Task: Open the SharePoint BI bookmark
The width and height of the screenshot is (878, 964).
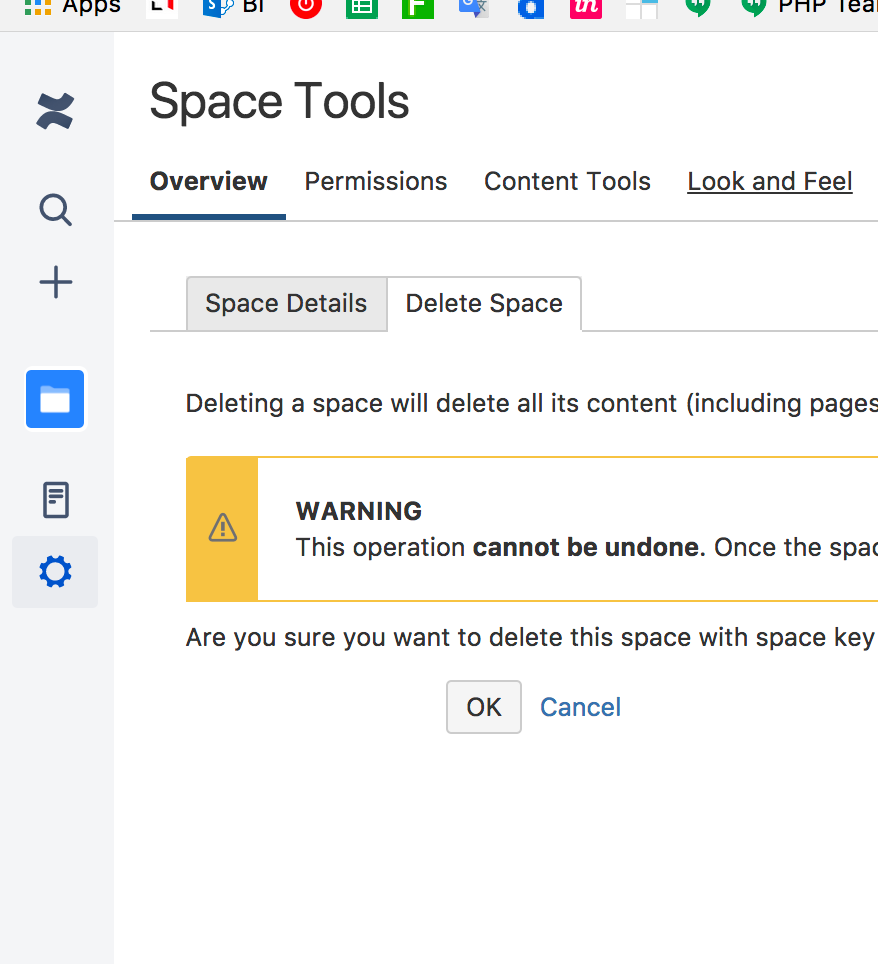Action: coord(234,7)
